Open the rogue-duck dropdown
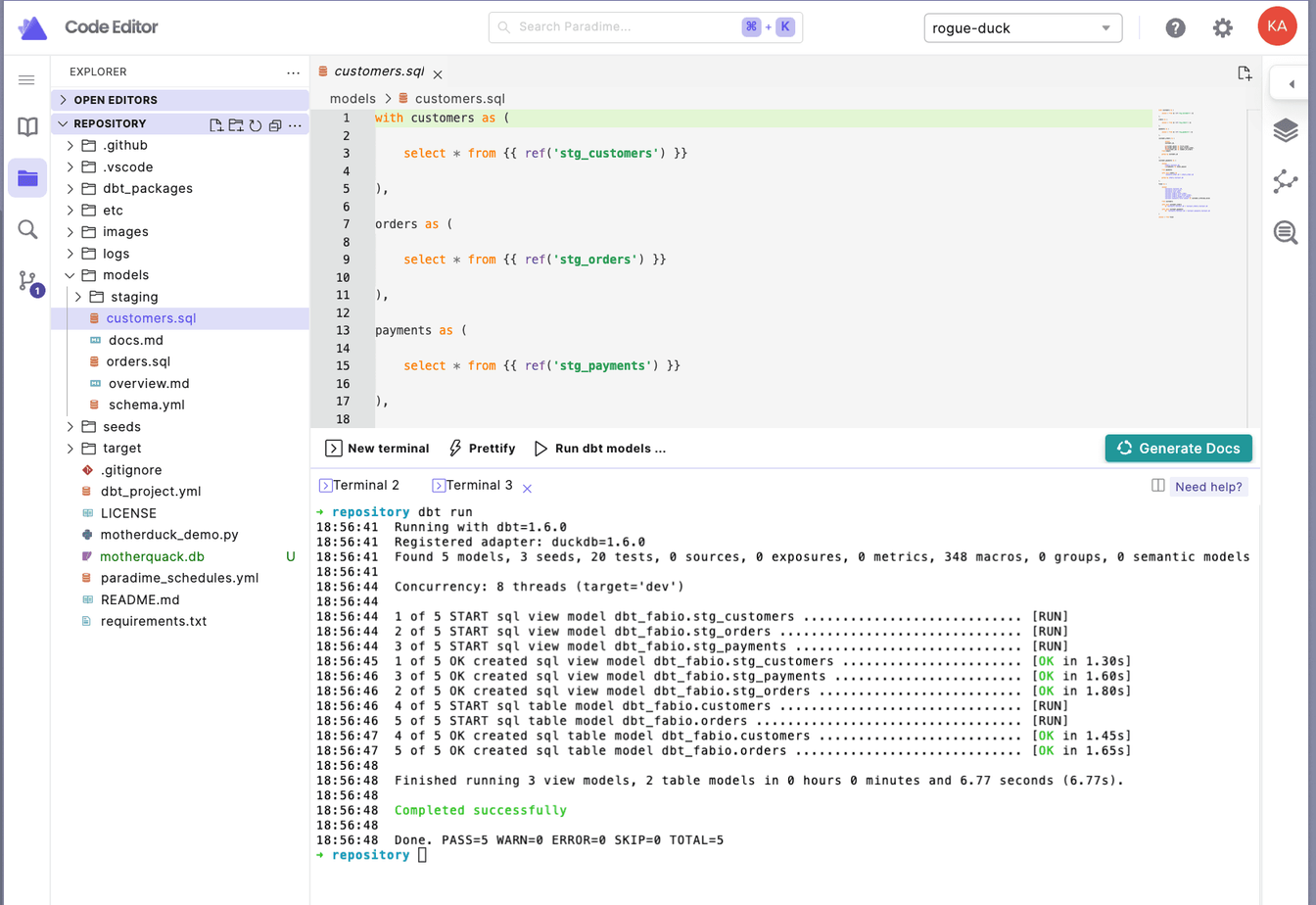Image resolution: width=1316 pixels, height=905 pixels. (1023, 27)
